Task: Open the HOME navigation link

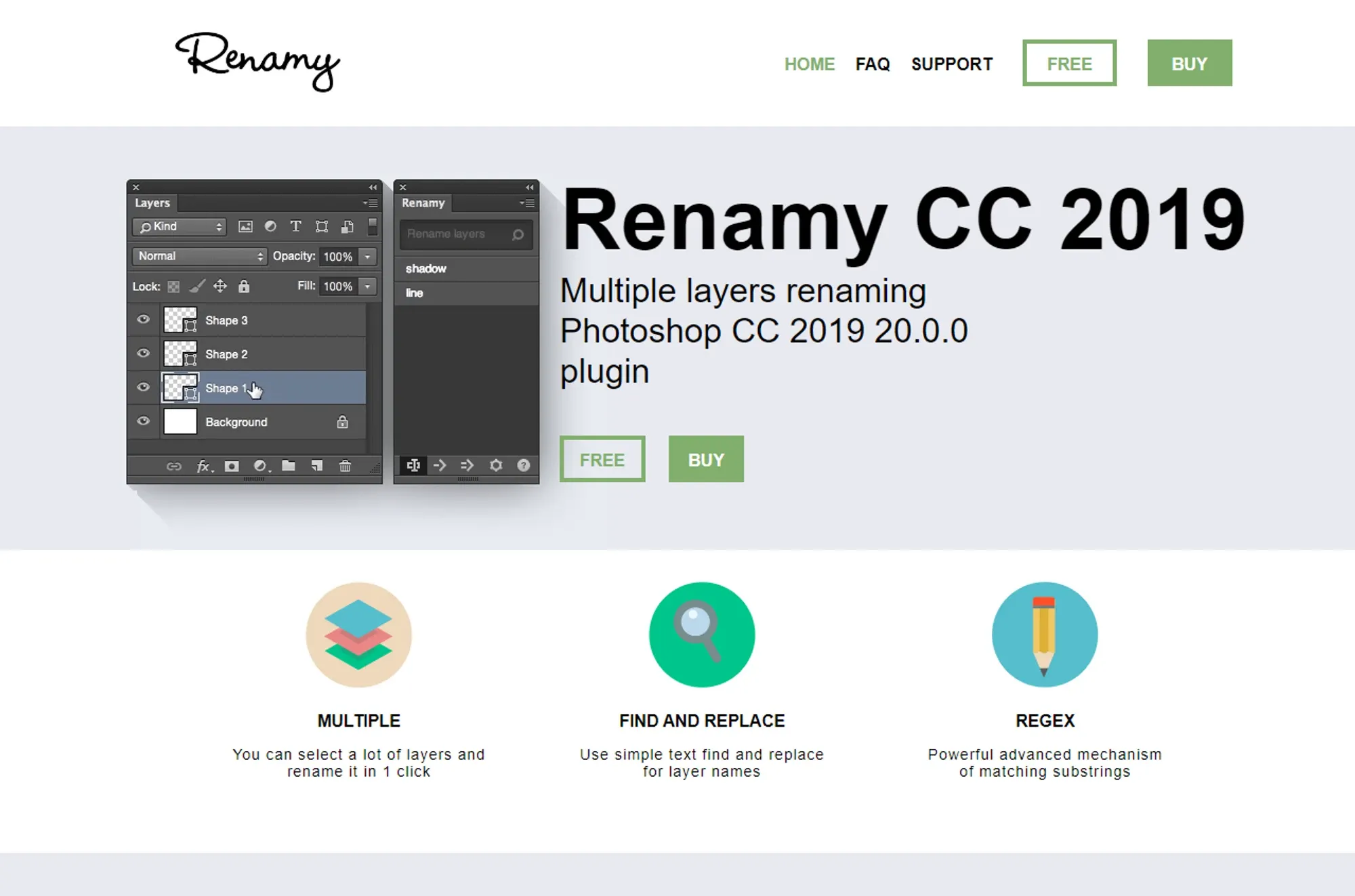Action: pyautogui.click(x=810, y=64)
